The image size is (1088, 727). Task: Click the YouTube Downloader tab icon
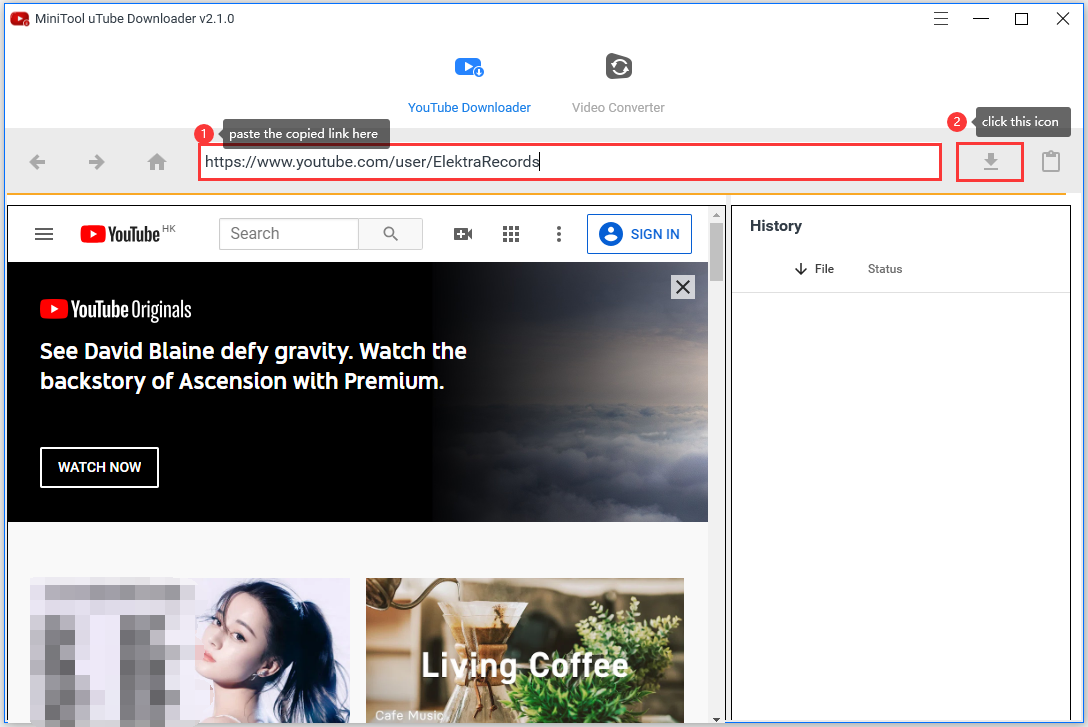coord(469,67)
